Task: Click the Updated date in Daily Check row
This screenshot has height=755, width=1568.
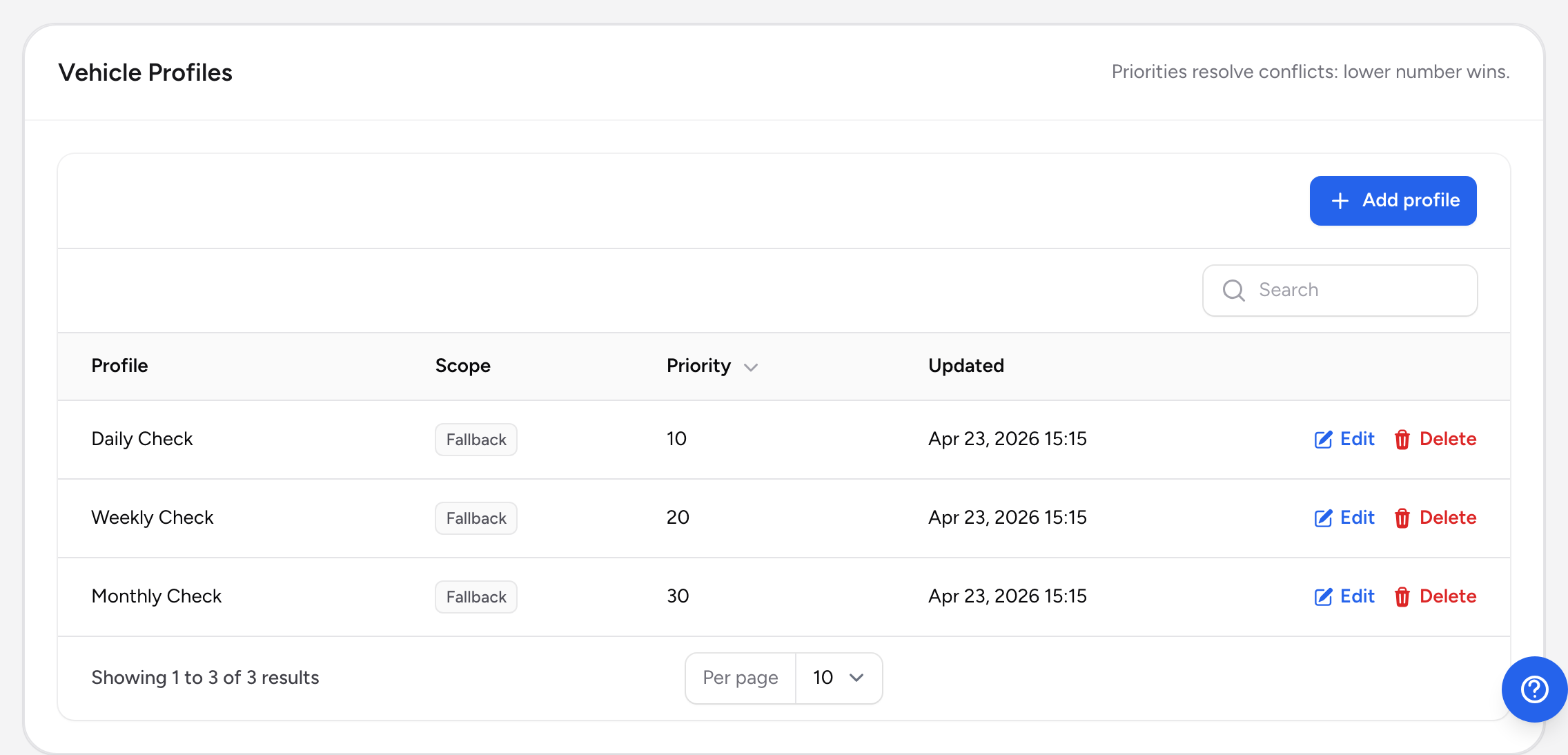Action: pos(1008,439)
